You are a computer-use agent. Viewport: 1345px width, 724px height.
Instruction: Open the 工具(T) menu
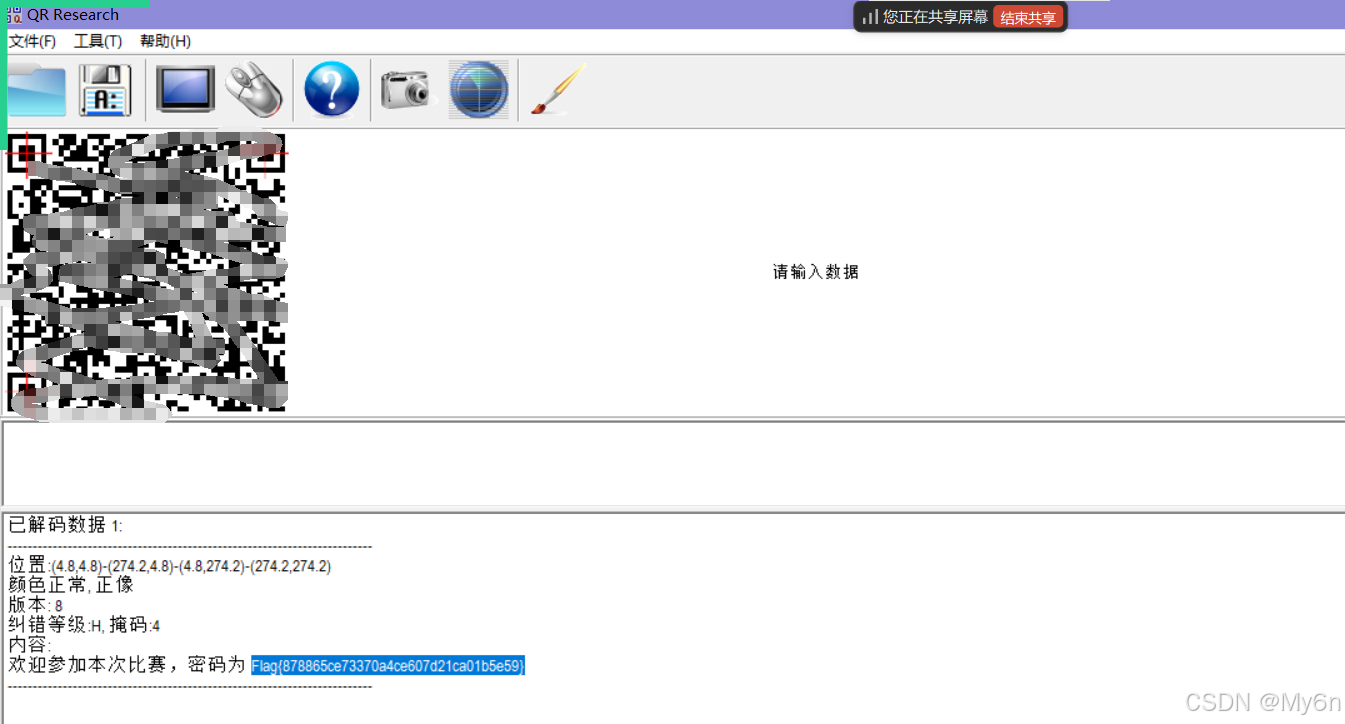tap(98, 41)
